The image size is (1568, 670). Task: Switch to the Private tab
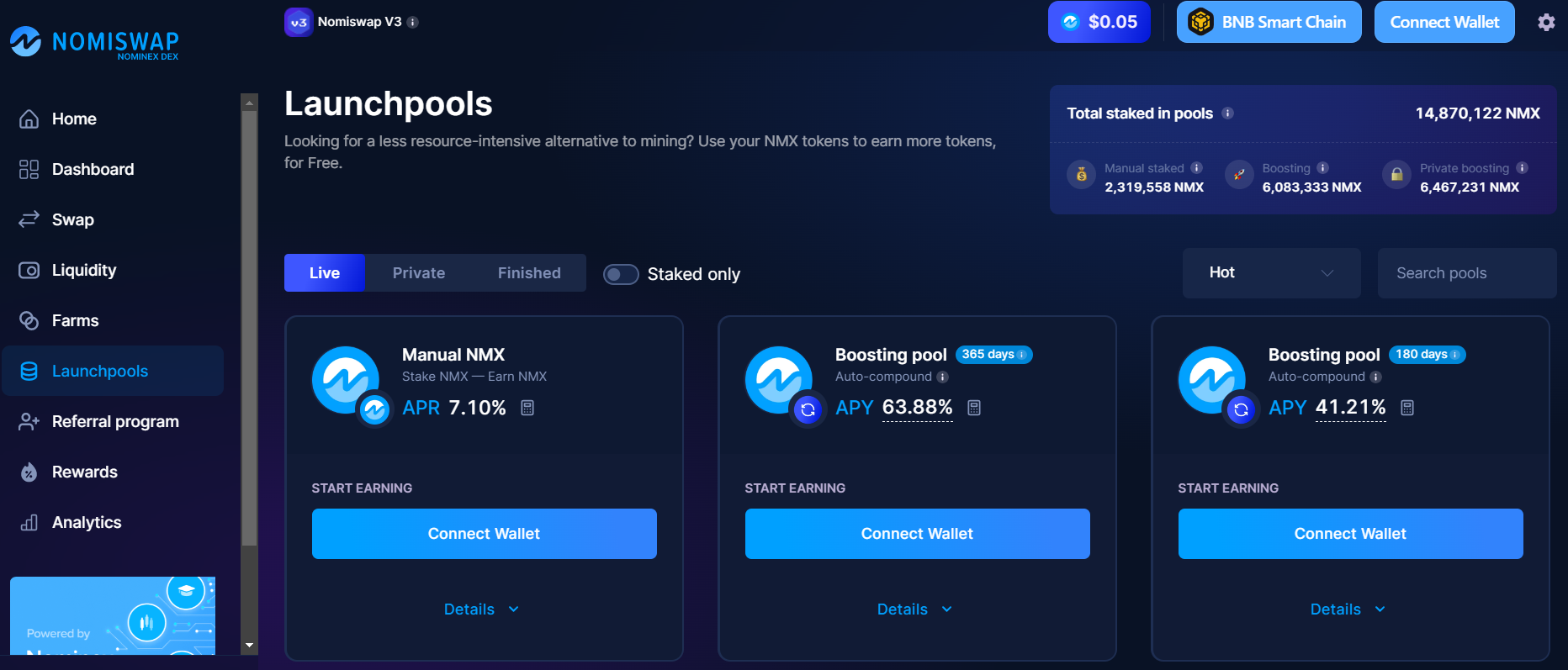(419, 272)
